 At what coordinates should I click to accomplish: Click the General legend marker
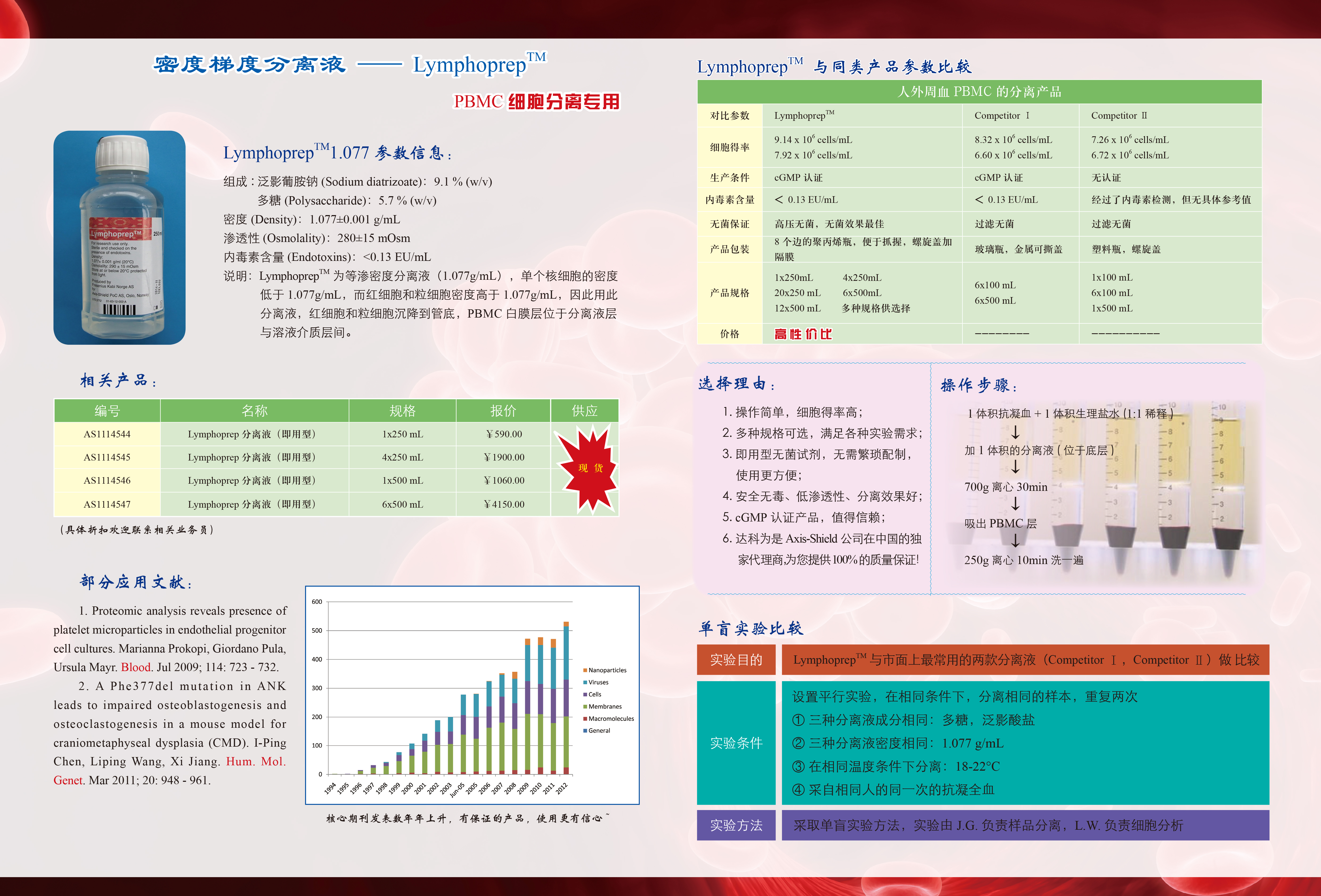pyautogui.click(x=585, y=731)
